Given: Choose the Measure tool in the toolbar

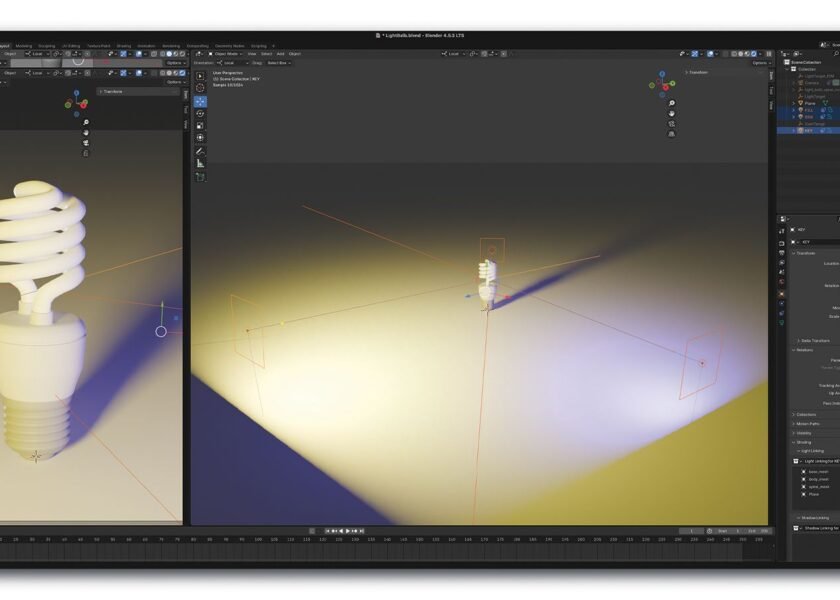Looking at the screenshot, I should 200,163.
